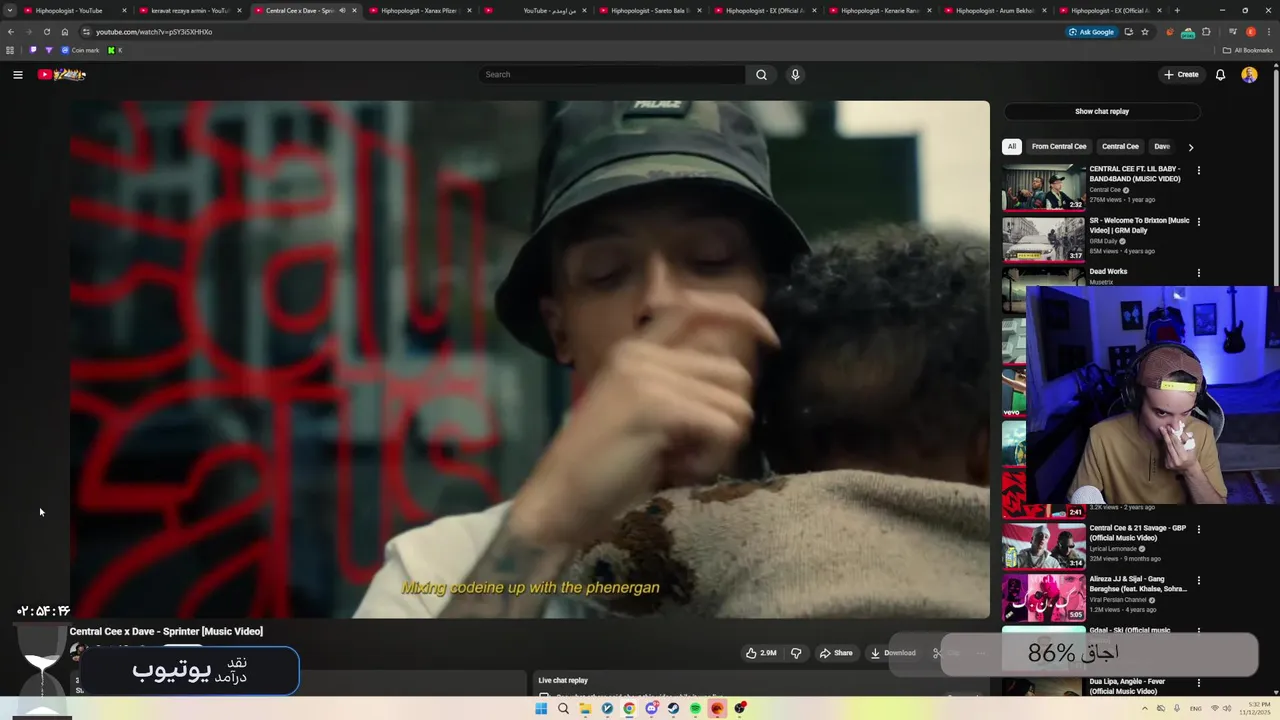The width and height of the screenshot is (1280, 720).
Task: Switch to Hiphopologist - Sareto Bala tab
Action: click(650, 10)
